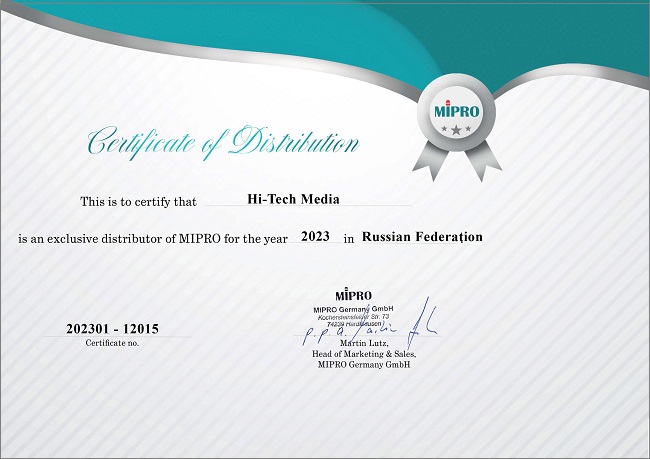The image size is (650, 459).
Task: Click 'Head of Marketing & Sales,' line
Action: [364, 354]
